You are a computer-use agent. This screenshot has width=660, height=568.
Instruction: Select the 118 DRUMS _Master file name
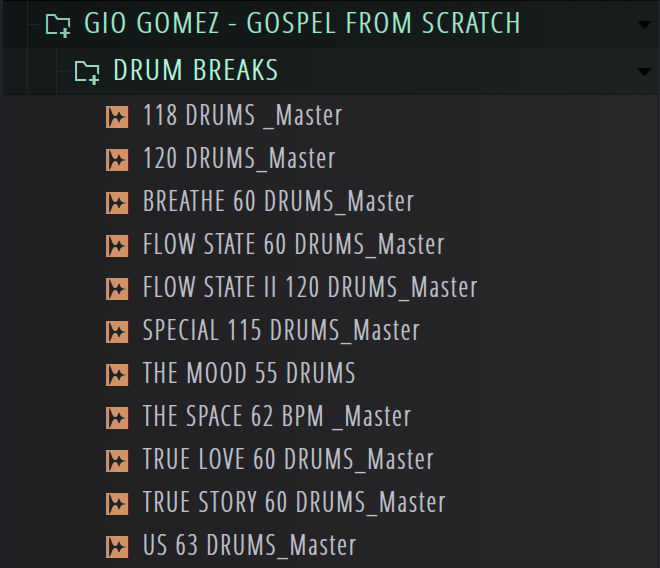coord(242,116)
